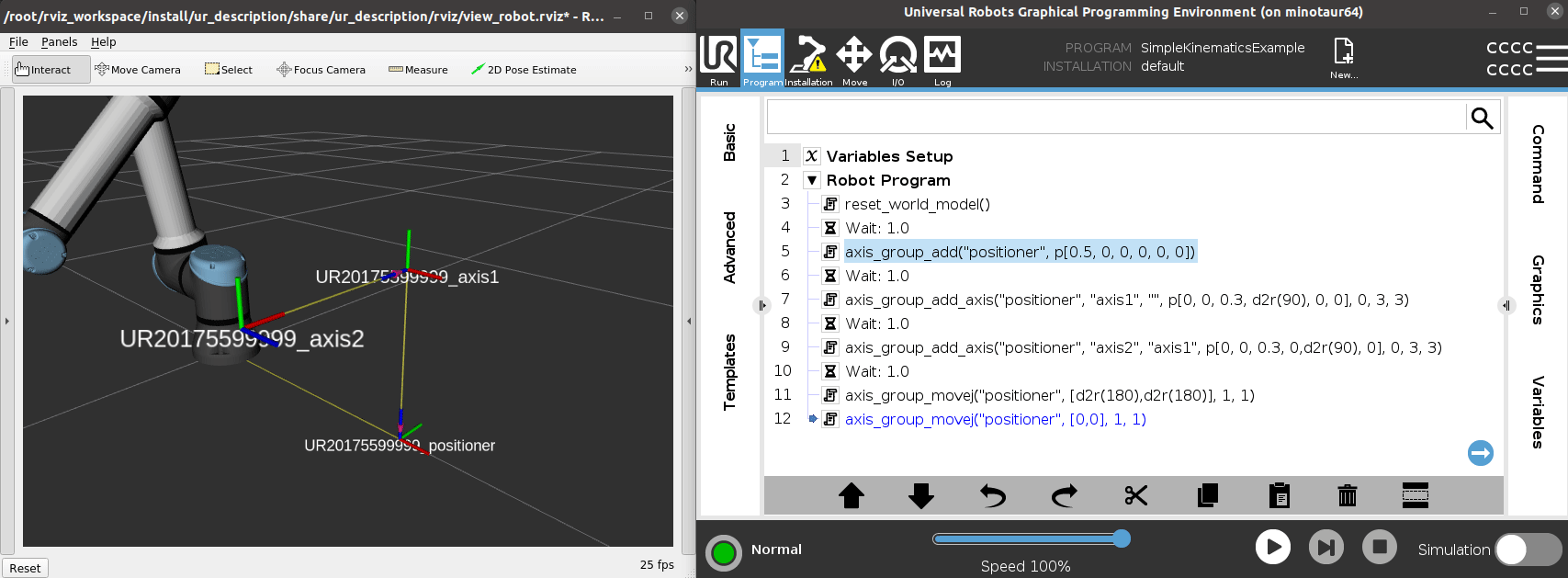Viewport: 1568px width, 578px height.
Task: Click the program search input field
Action: 1116,118
